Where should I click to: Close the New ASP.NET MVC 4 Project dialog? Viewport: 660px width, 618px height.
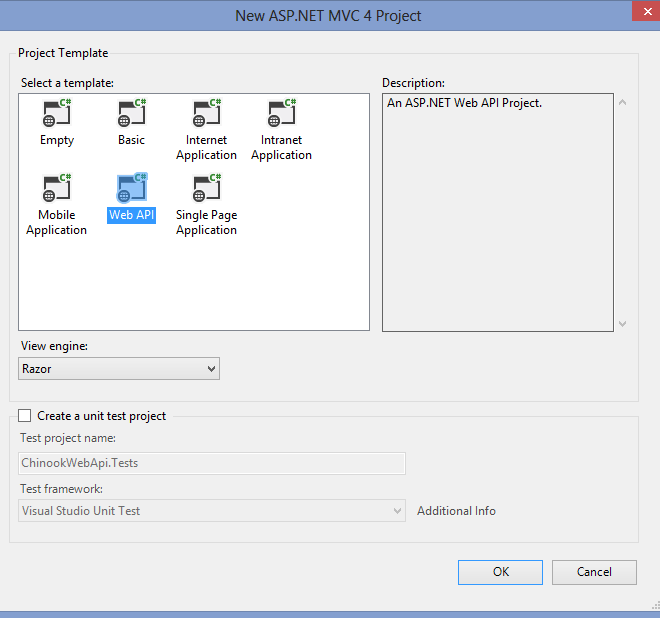[x=647, y=11]
